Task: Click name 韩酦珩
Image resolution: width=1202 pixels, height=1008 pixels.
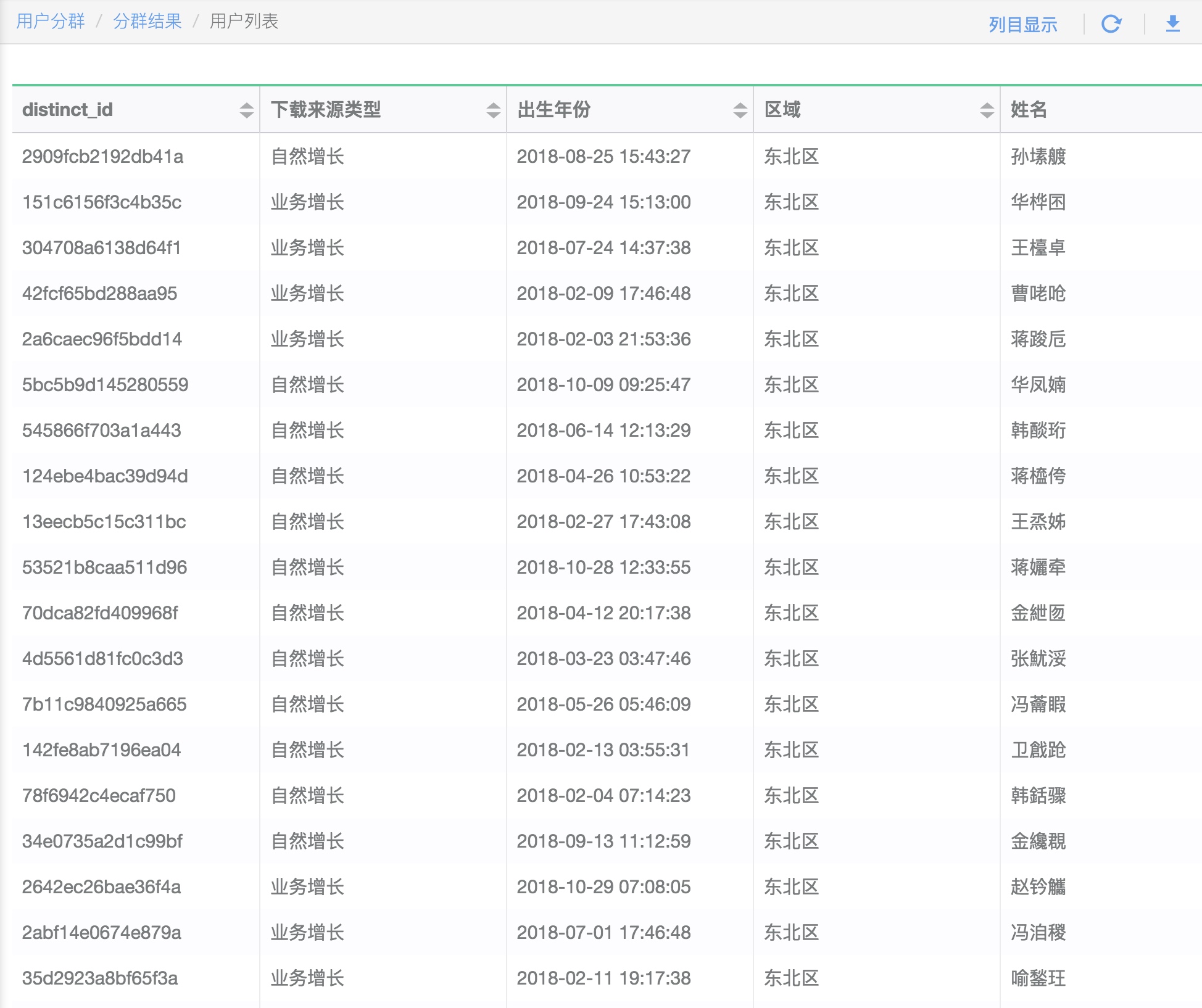Action: [x=1038, y=431]
